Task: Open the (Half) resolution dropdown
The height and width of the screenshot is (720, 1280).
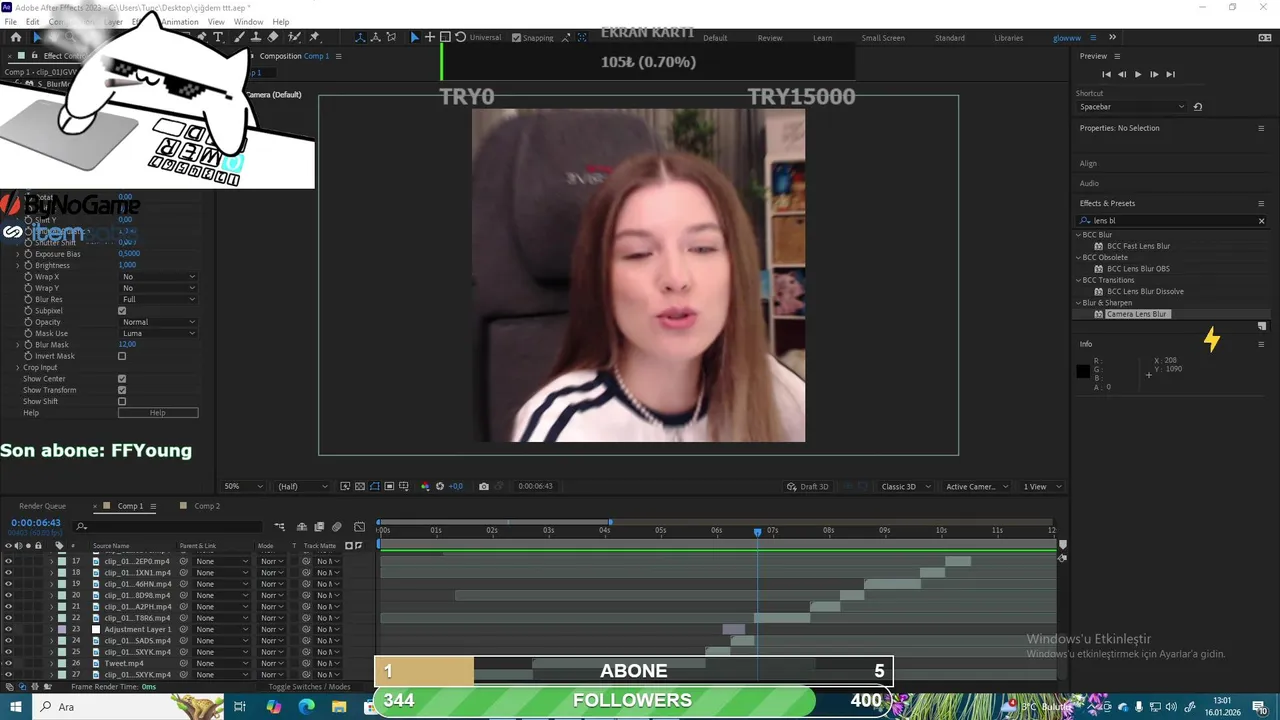Action: 303,486
